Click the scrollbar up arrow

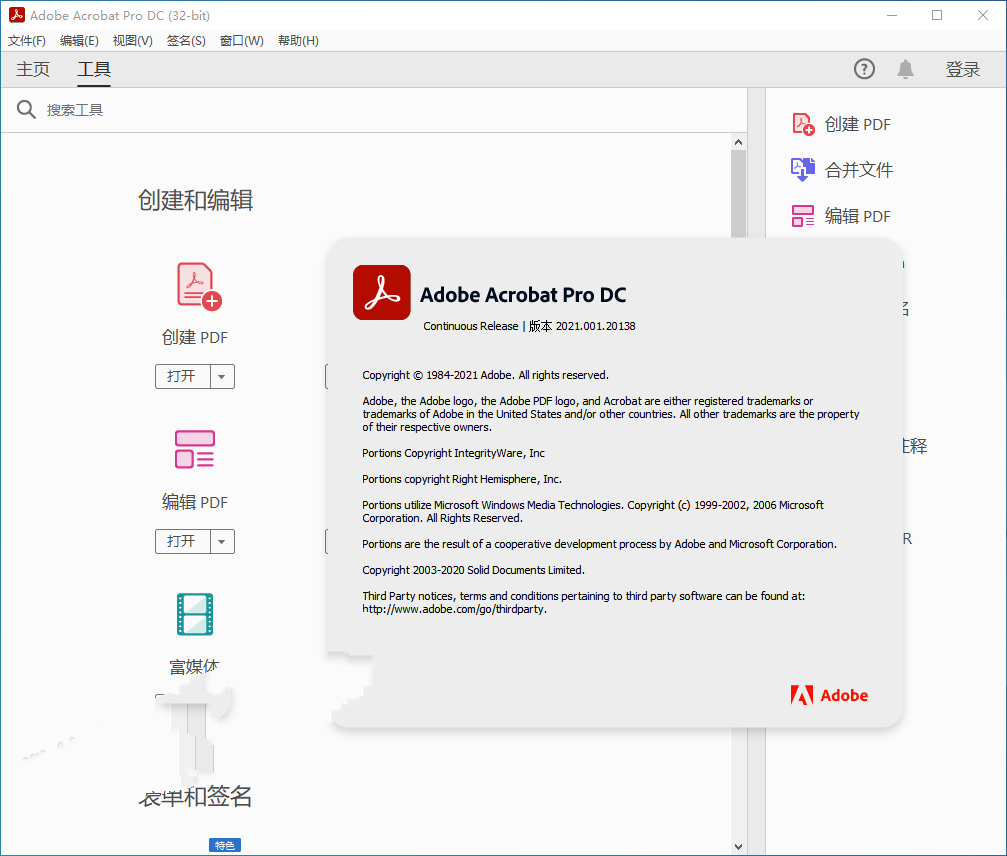(739, 142)
